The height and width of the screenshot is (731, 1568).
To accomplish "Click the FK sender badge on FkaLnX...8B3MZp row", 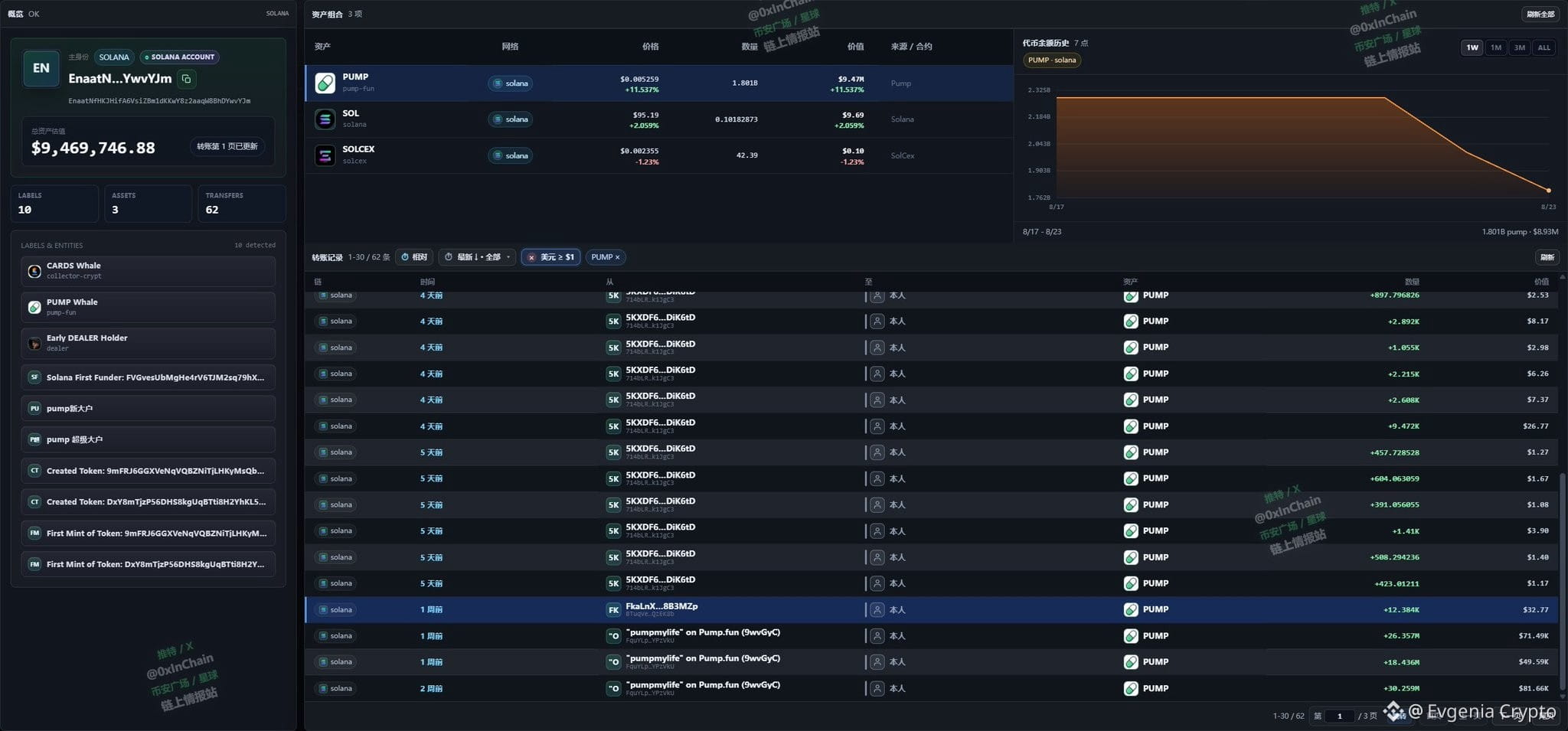I will point(613,610).
